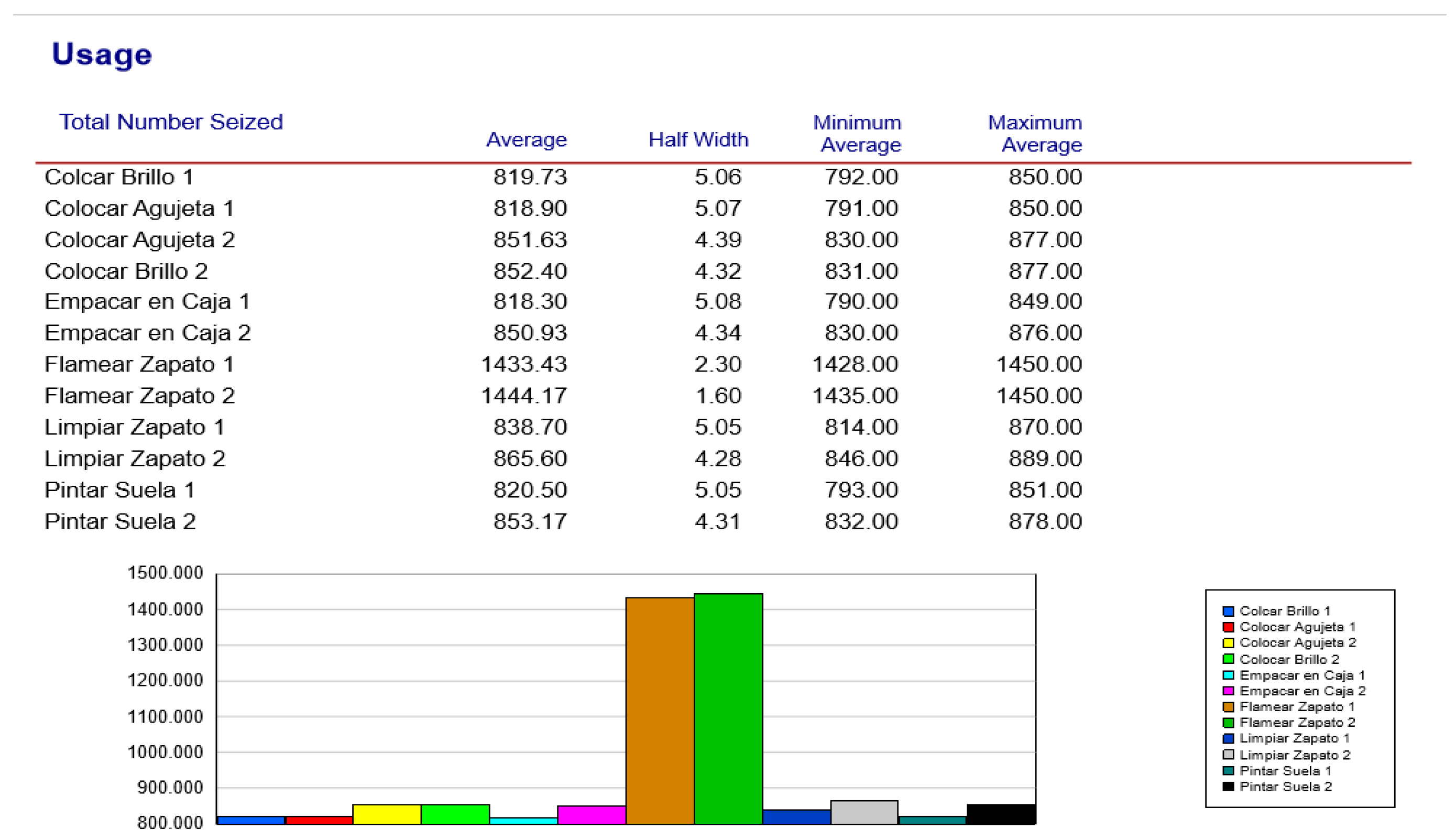Image resolution: width=1456 pixels, height=840 pixels.
Task: Select average value 819.73
Action: (531, 177)
